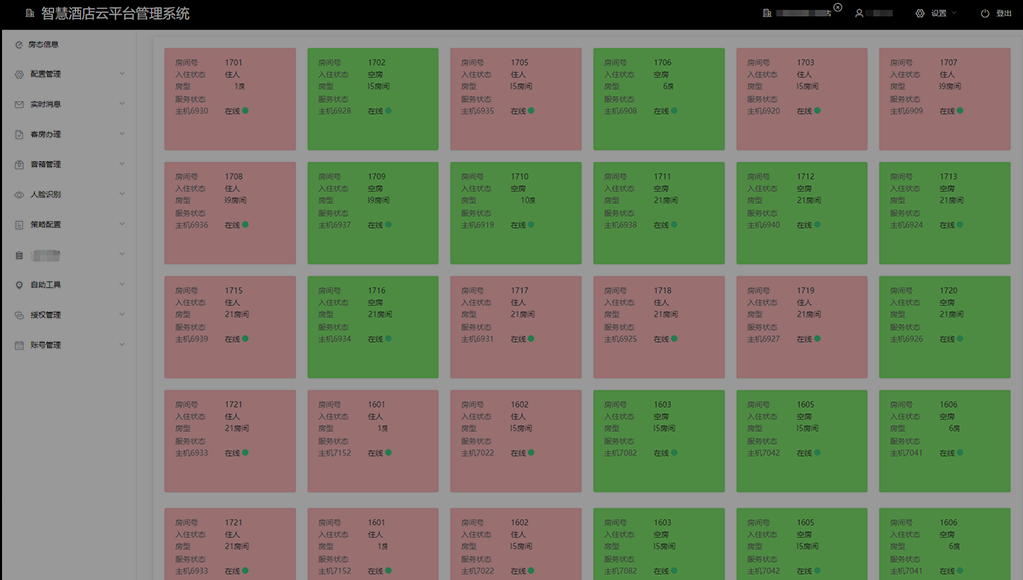This screenshot has width=1023, height=580.
Task: Select the room 1715 card
Action: (230, 327)
